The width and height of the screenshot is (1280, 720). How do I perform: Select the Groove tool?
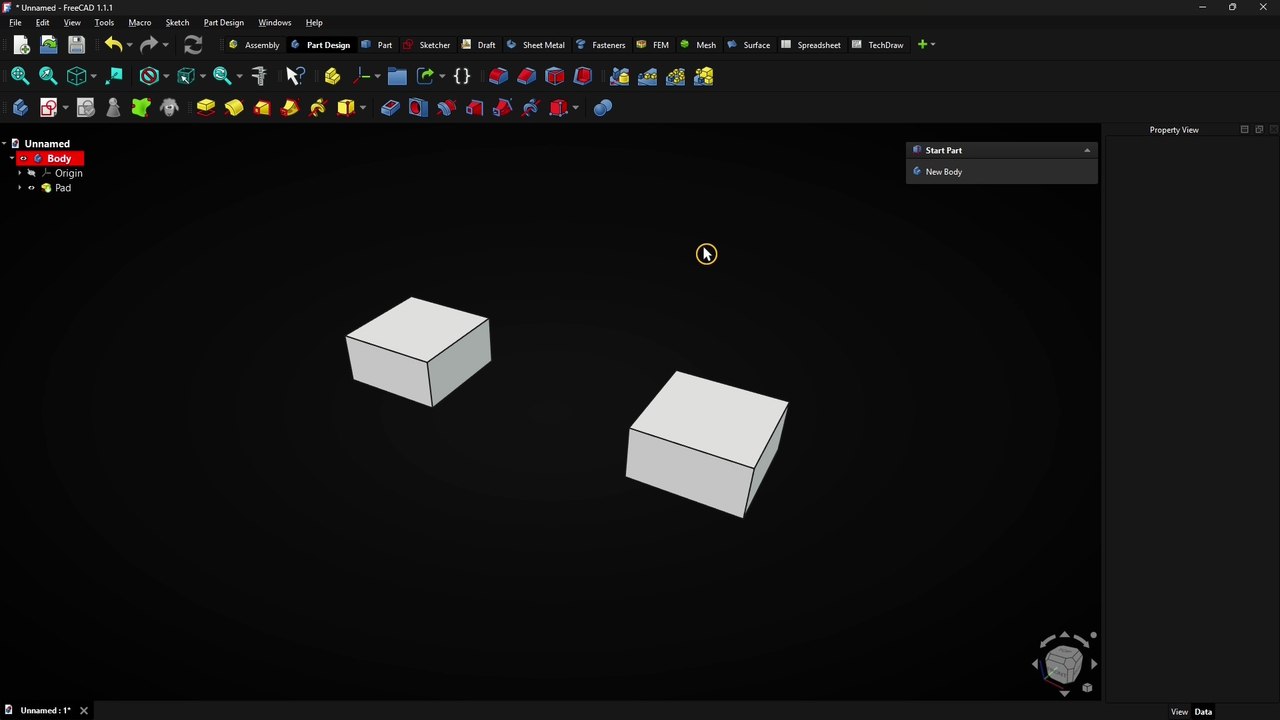tap(446, 107)
